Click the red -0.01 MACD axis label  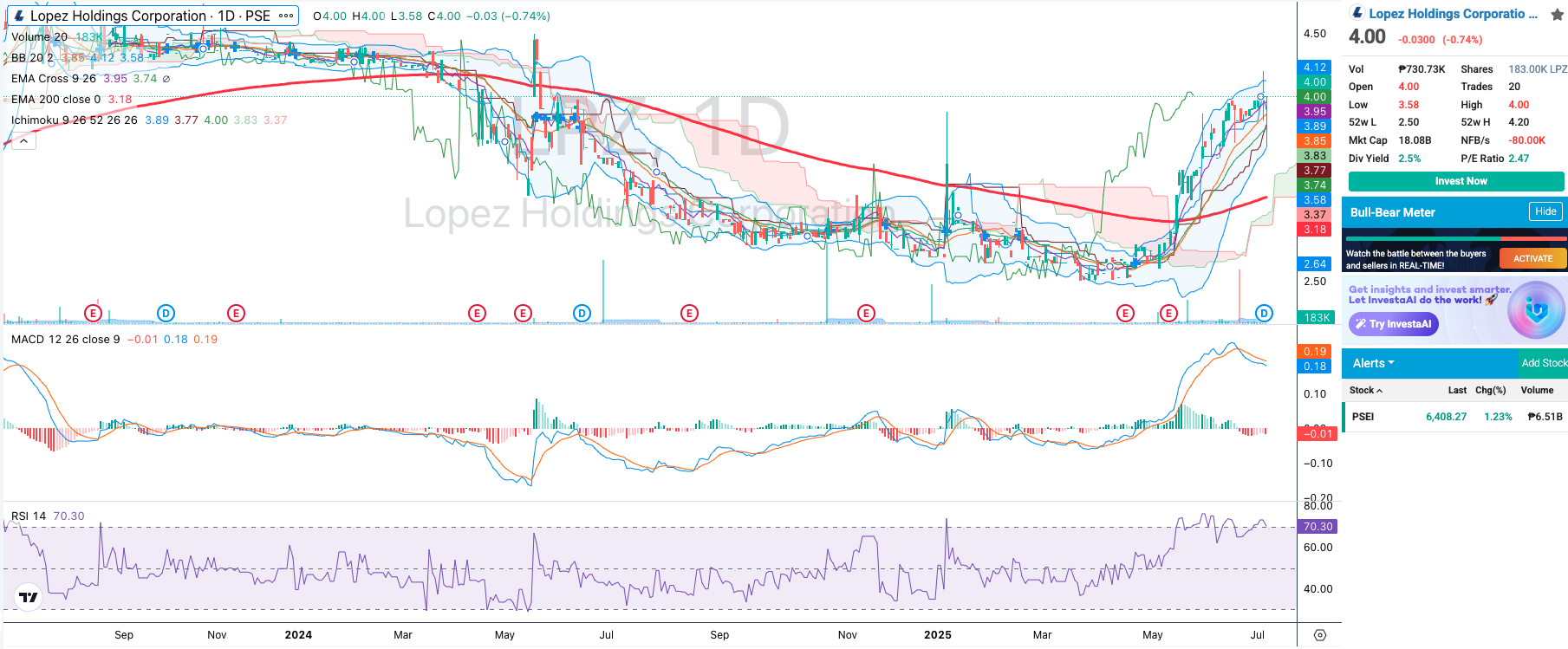click(1318, 434)
